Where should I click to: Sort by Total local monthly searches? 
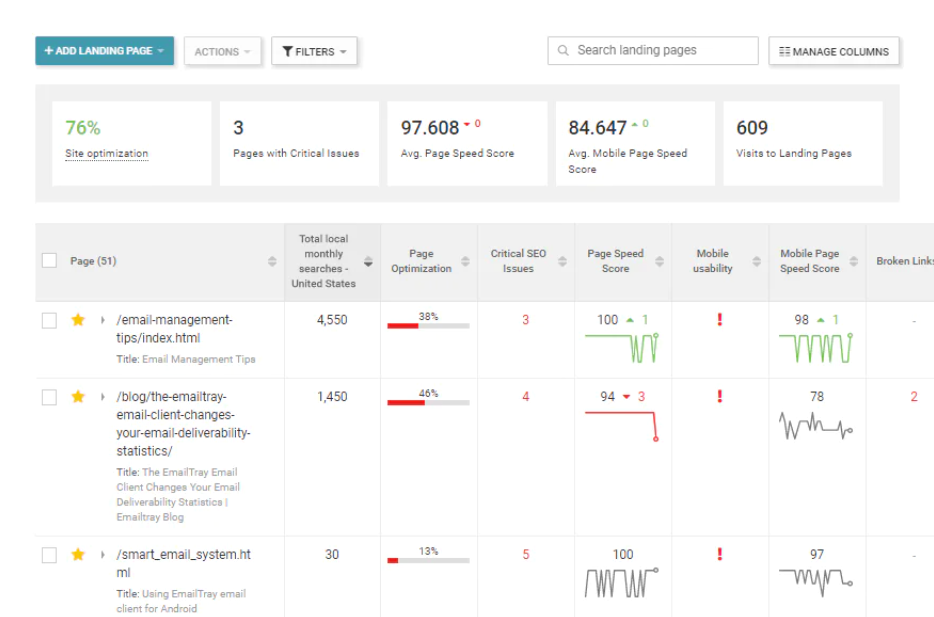[x=366, y=260]
